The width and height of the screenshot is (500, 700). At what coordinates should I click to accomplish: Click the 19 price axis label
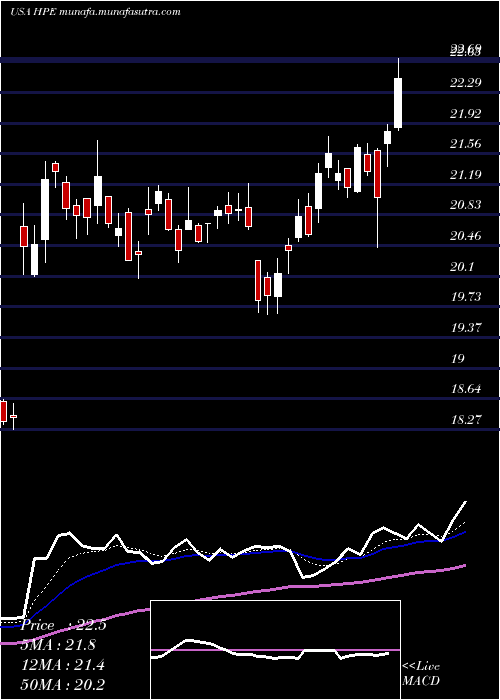(458, 358)
